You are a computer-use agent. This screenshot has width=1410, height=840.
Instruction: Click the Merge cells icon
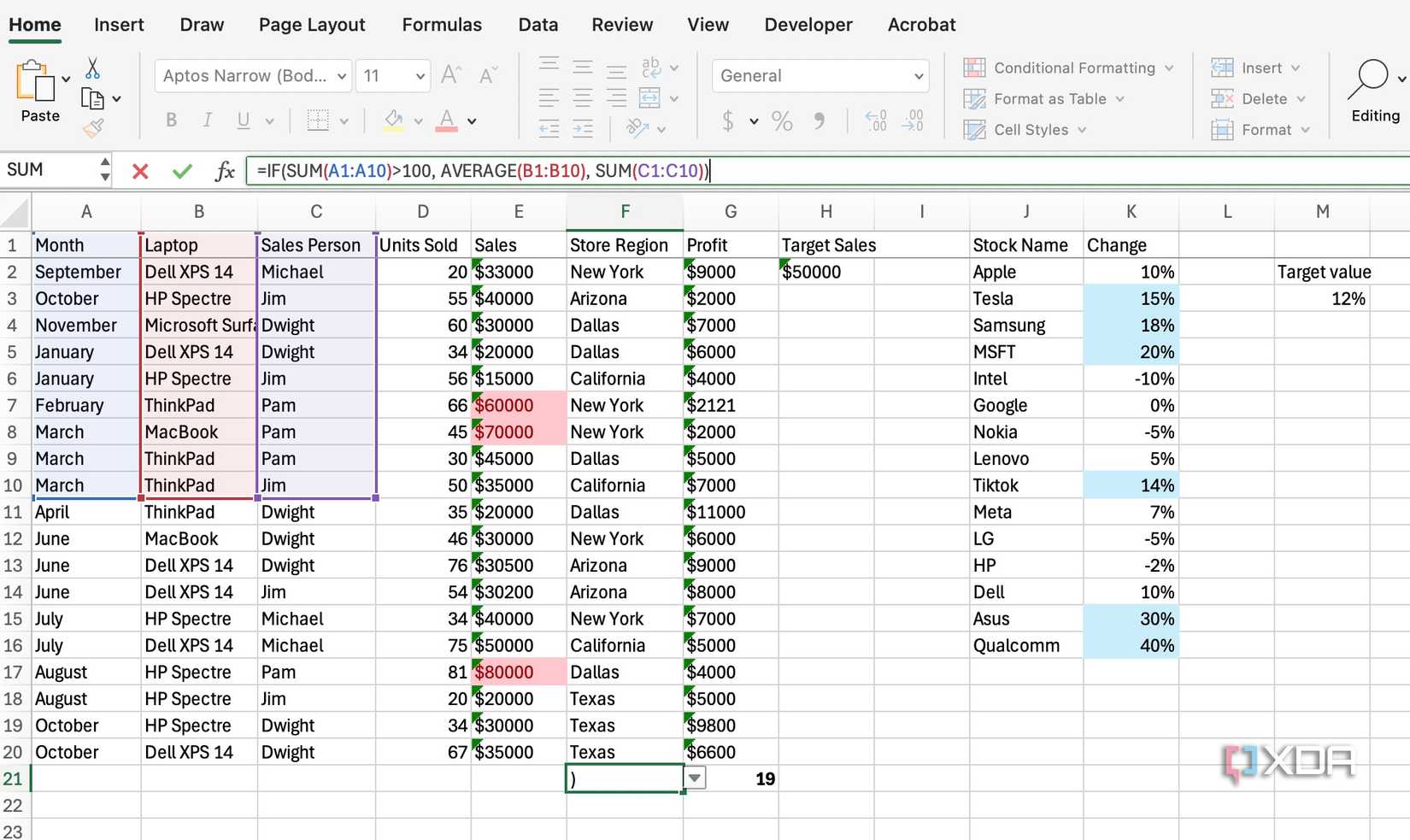point(649,98)
